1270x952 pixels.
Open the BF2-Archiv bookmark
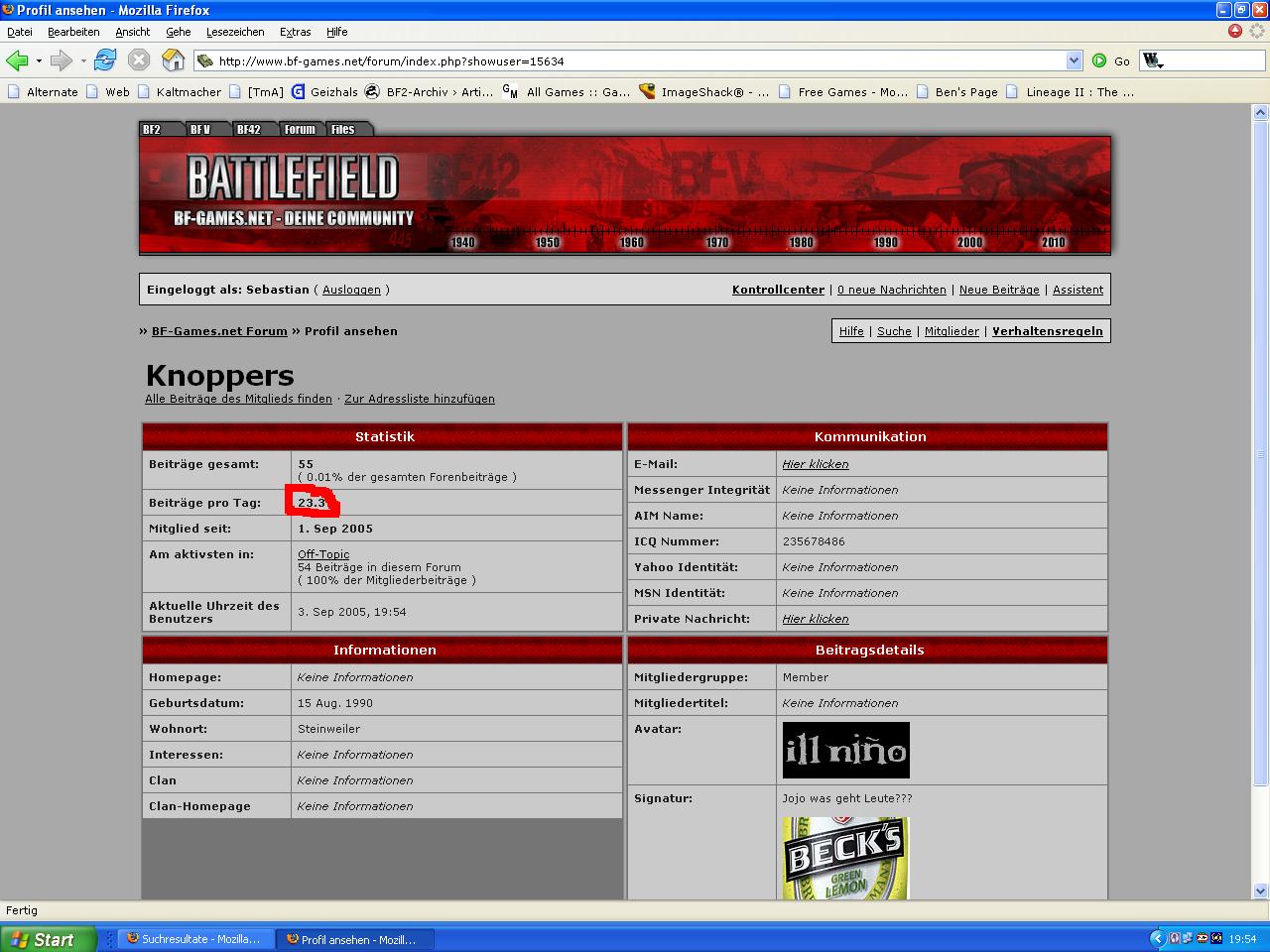429,91
